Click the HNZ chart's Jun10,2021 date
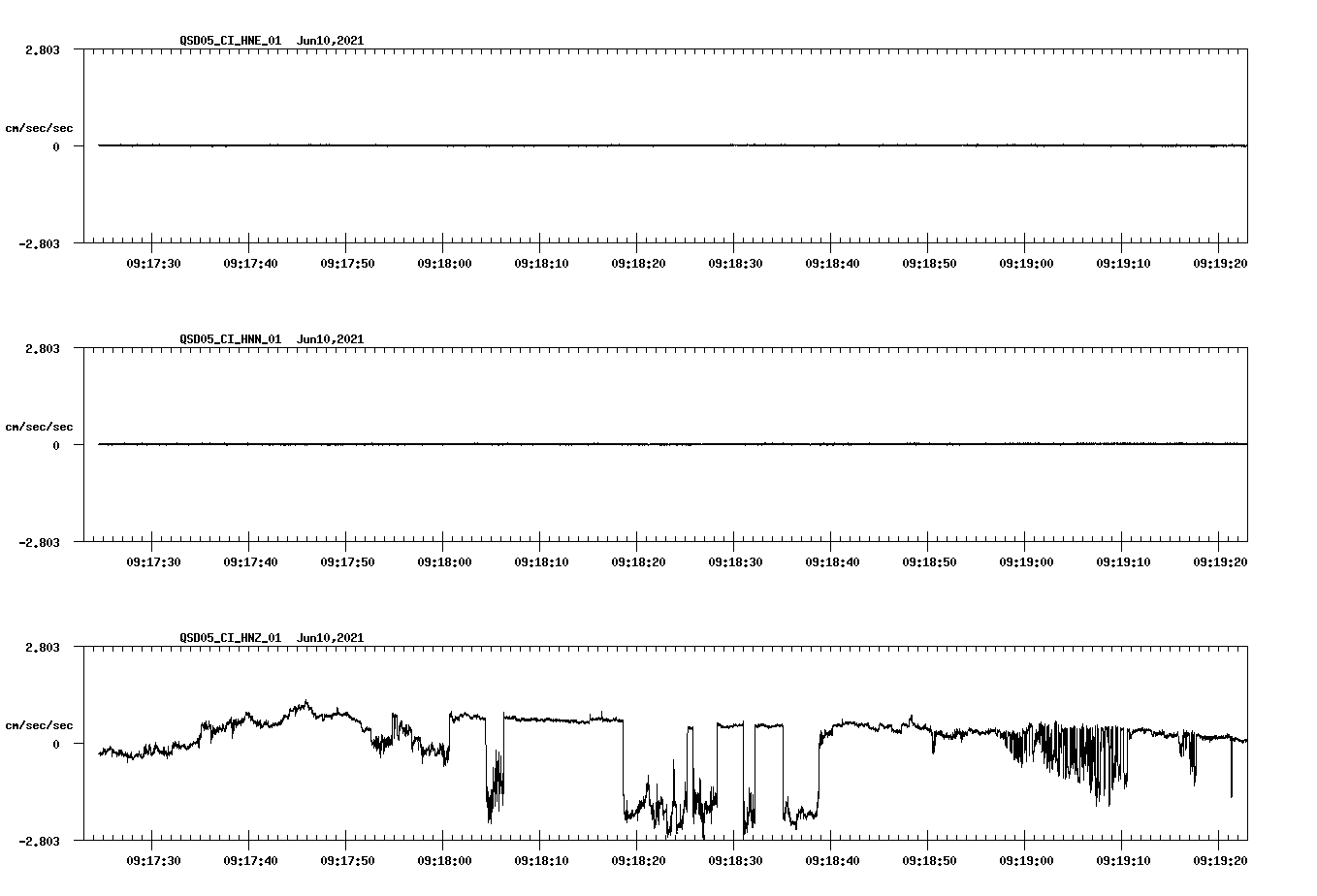This screenshot has height=896, width=1317. tap(331, 638)
